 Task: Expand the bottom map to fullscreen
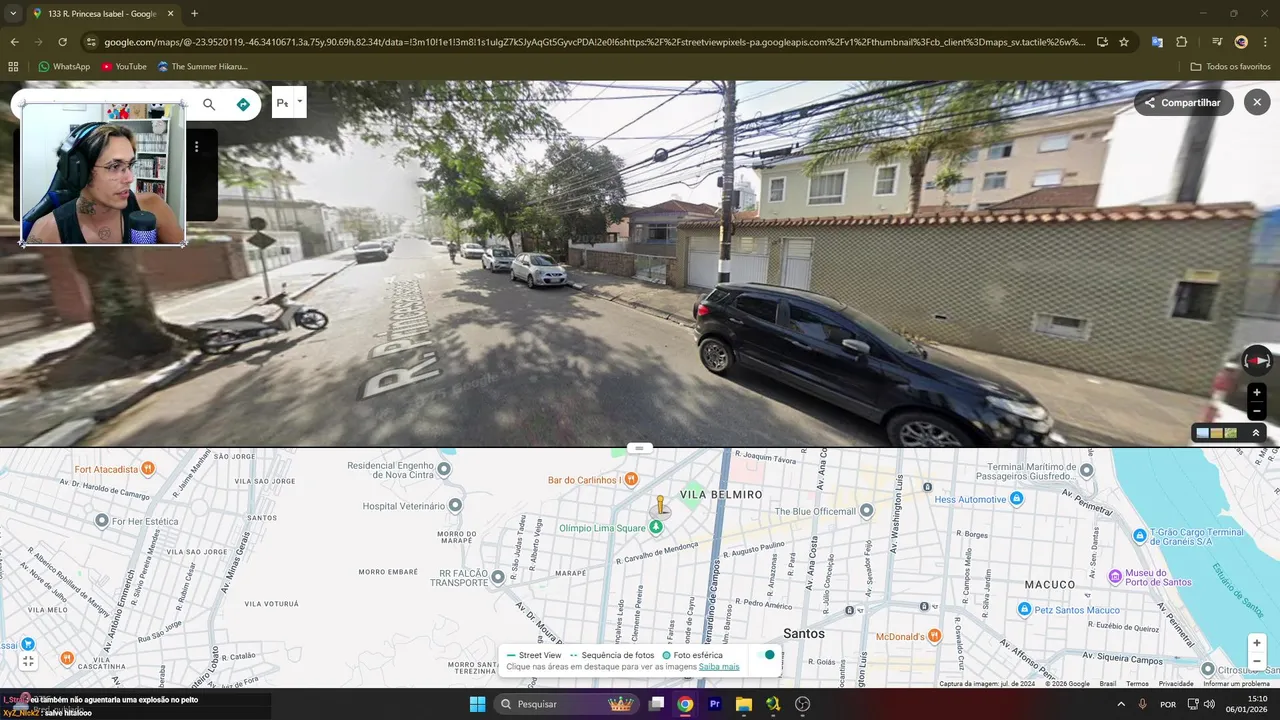28,661
